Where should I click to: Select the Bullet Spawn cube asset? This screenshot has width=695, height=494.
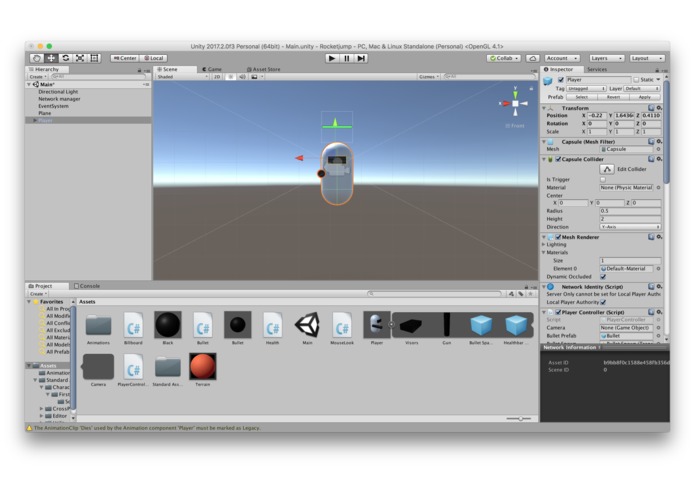click(x=481, y=328)
